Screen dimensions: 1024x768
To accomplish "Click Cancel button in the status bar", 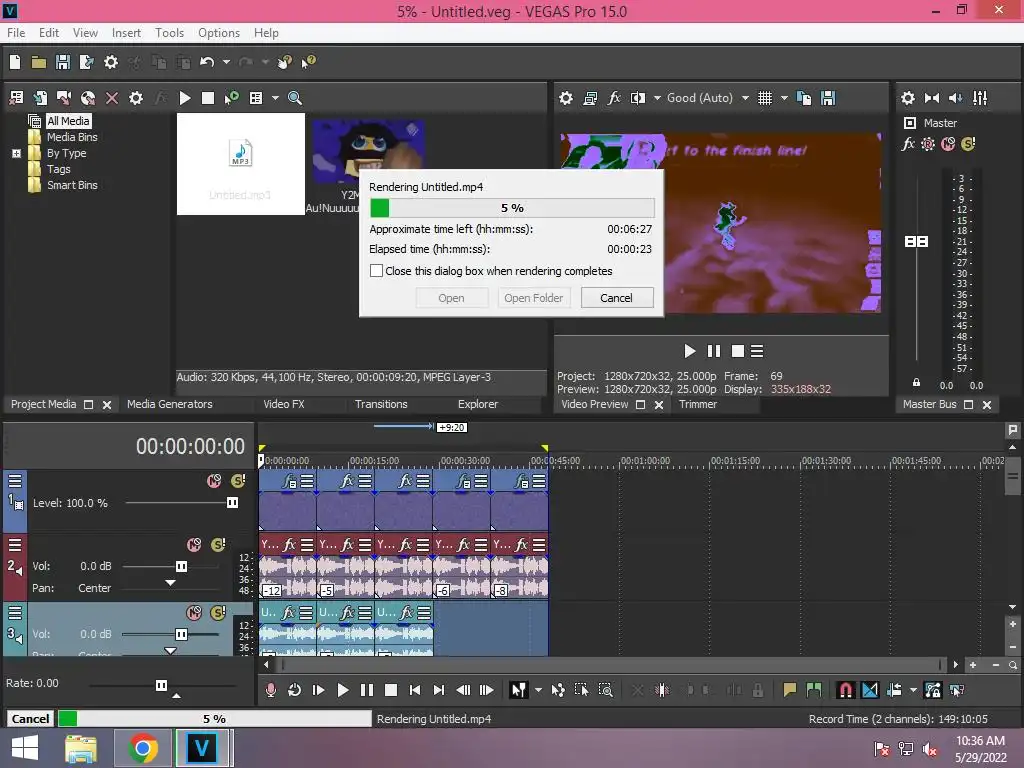I will (x=30, y=719).
